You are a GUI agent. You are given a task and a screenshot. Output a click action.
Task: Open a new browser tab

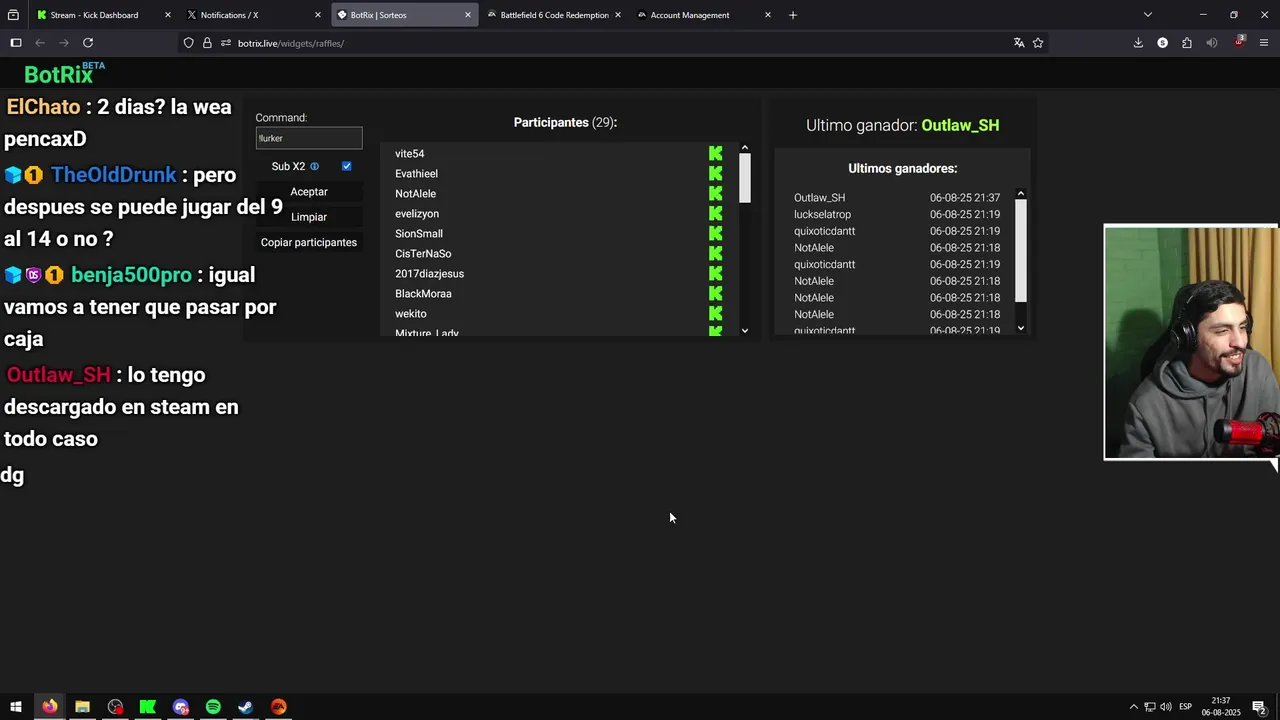[x=793, y=15]
